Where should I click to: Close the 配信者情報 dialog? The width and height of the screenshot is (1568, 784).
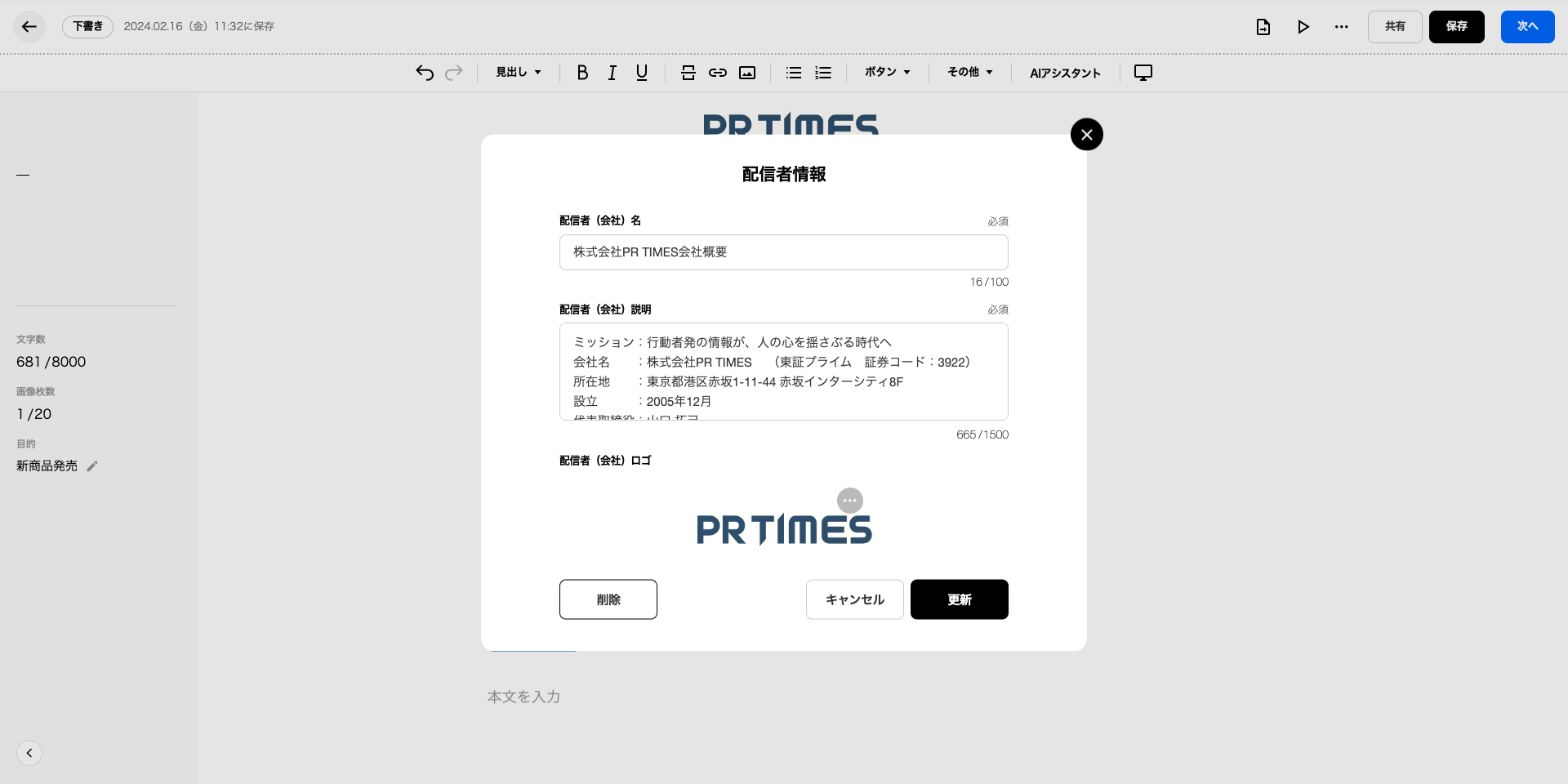(x=1087, y=135)
